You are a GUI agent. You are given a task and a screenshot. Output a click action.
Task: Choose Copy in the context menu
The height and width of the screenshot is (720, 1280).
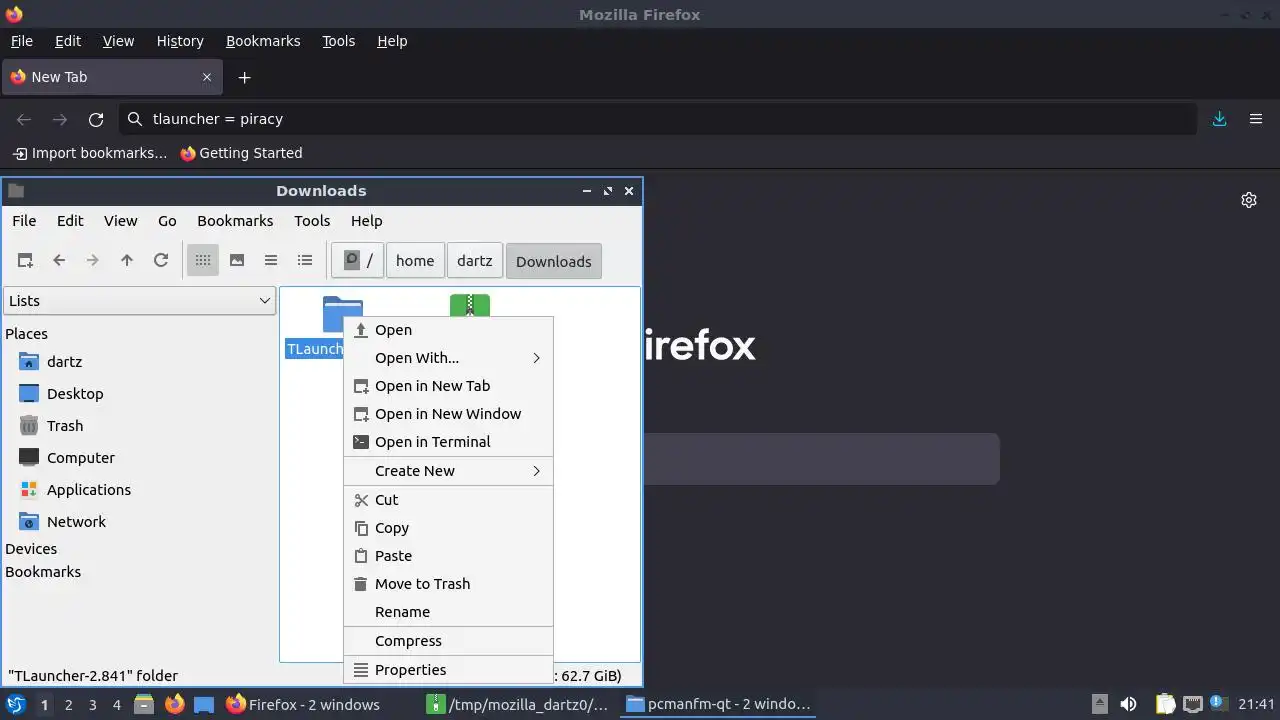point(448,528)
